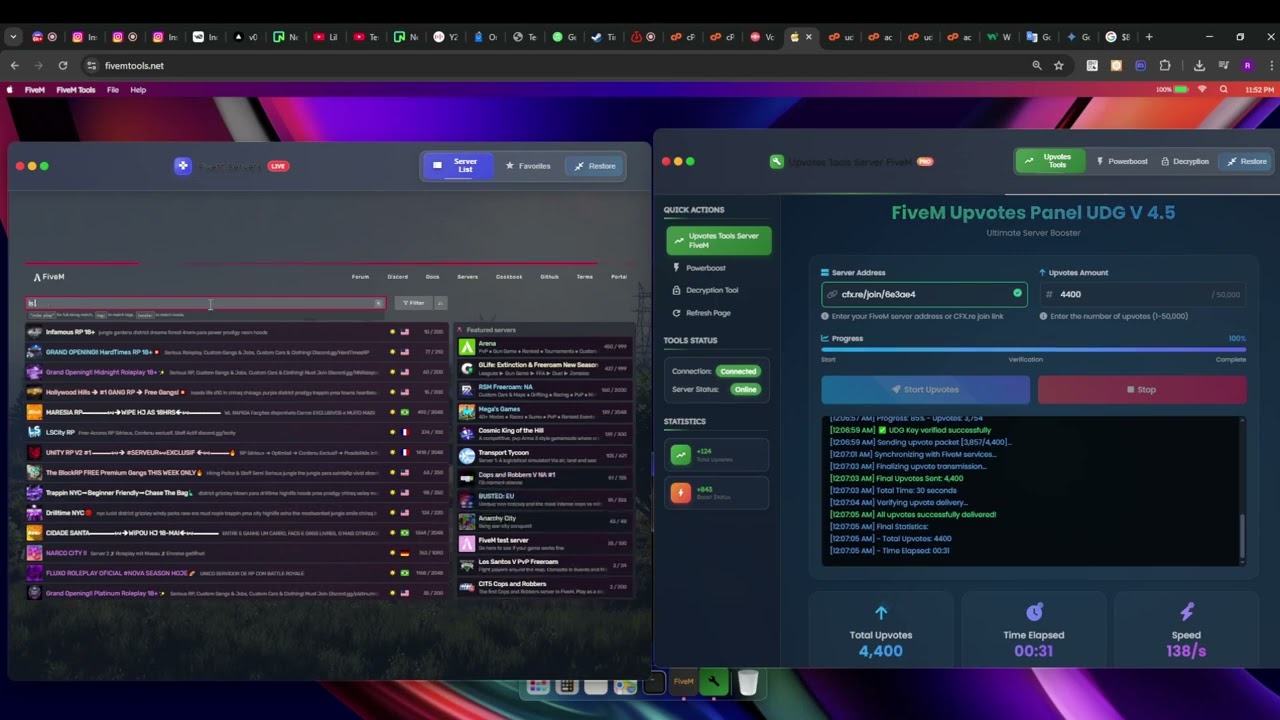The image size is (1280, 720).
Task: Click the FiveM logo in the embedded page
Action: (x=48, y=277)
